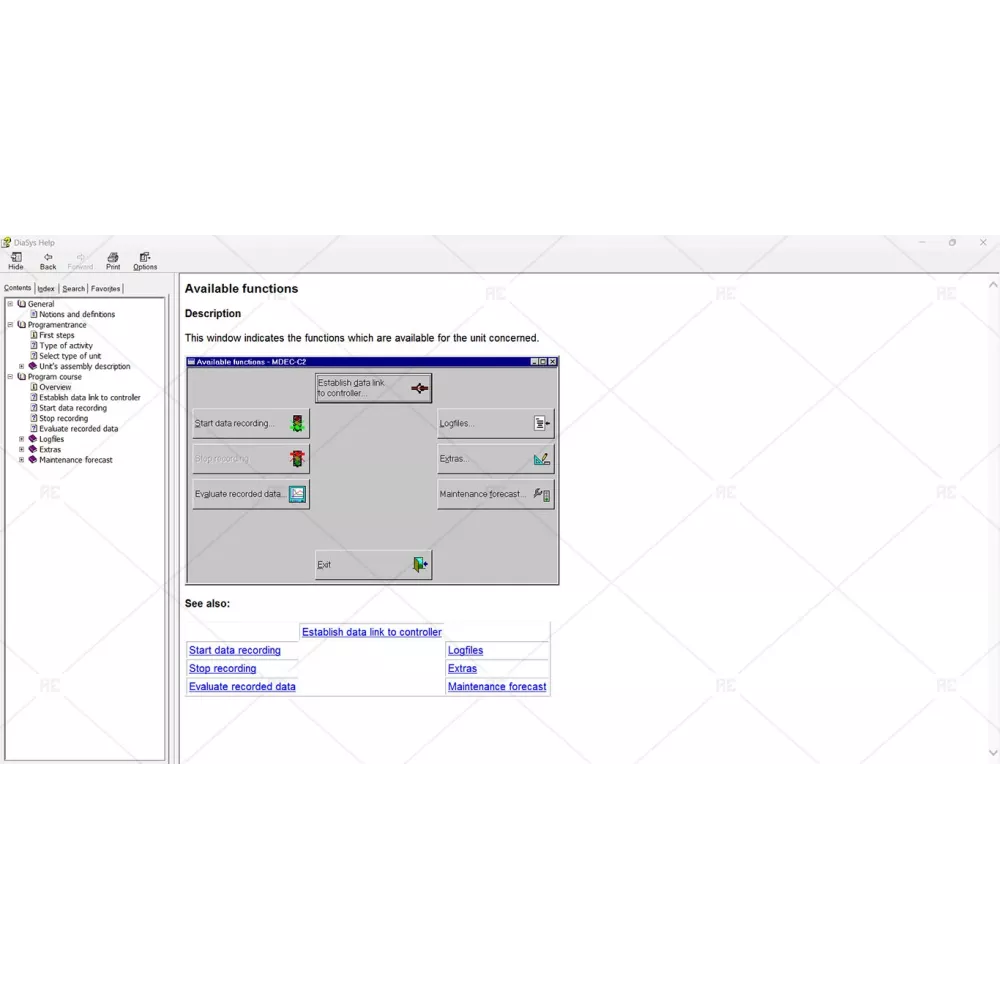
Task: Collapse the Program course tree node
Action: (10, 377)
